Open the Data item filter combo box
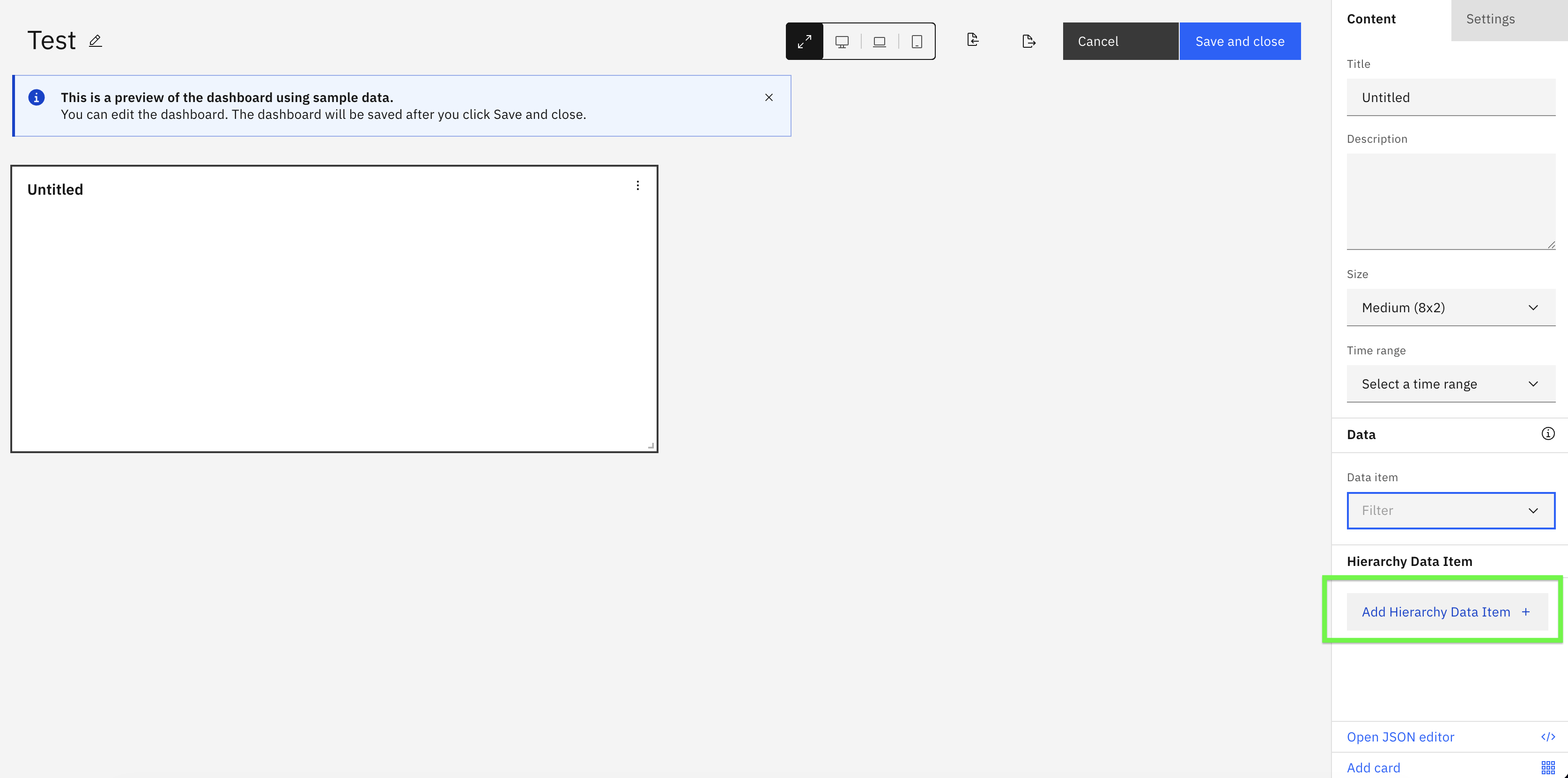Viewport: 1568px width, 778px height. (x=1450, y=510)
